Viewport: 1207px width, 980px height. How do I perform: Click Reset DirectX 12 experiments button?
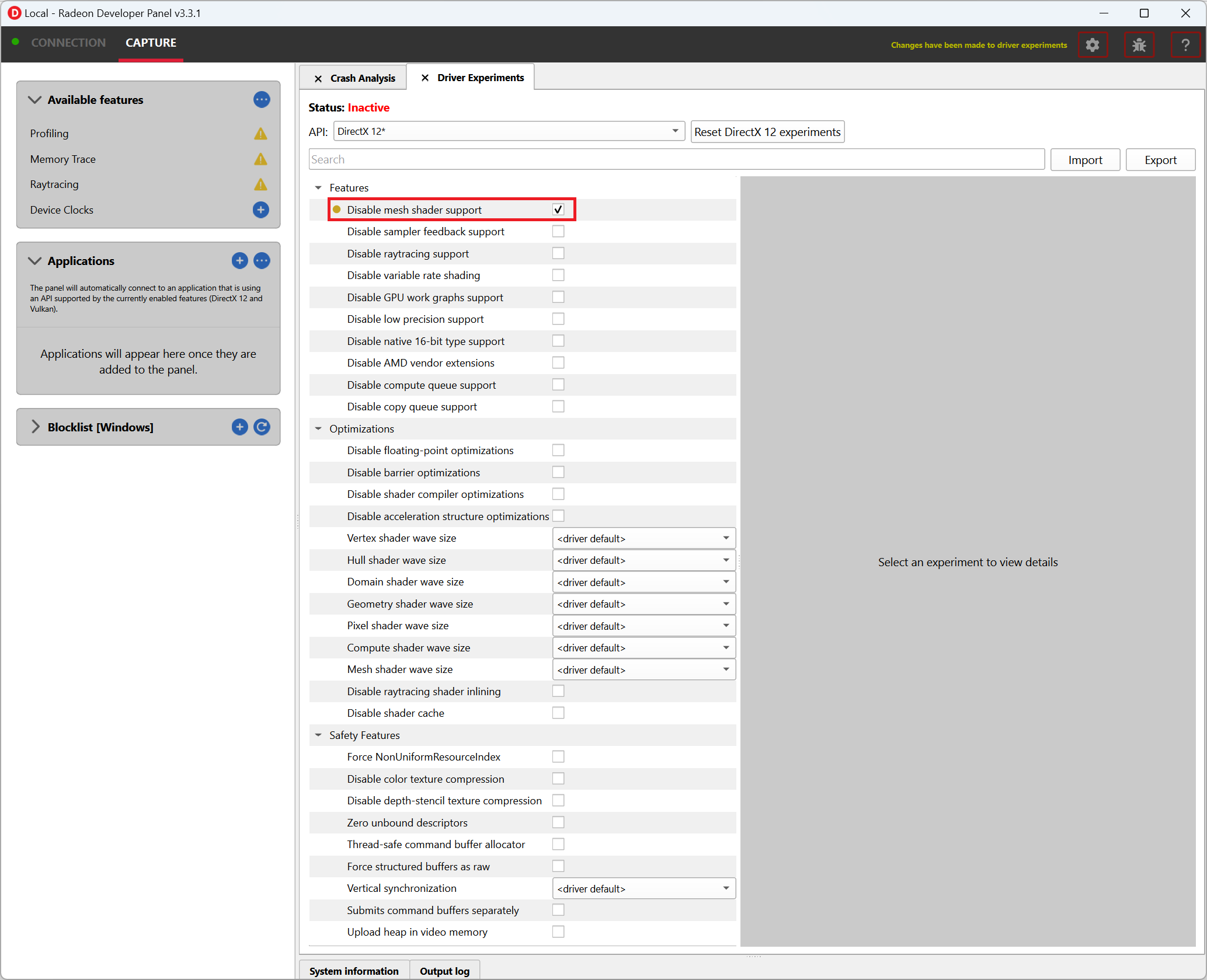point(767,132)
